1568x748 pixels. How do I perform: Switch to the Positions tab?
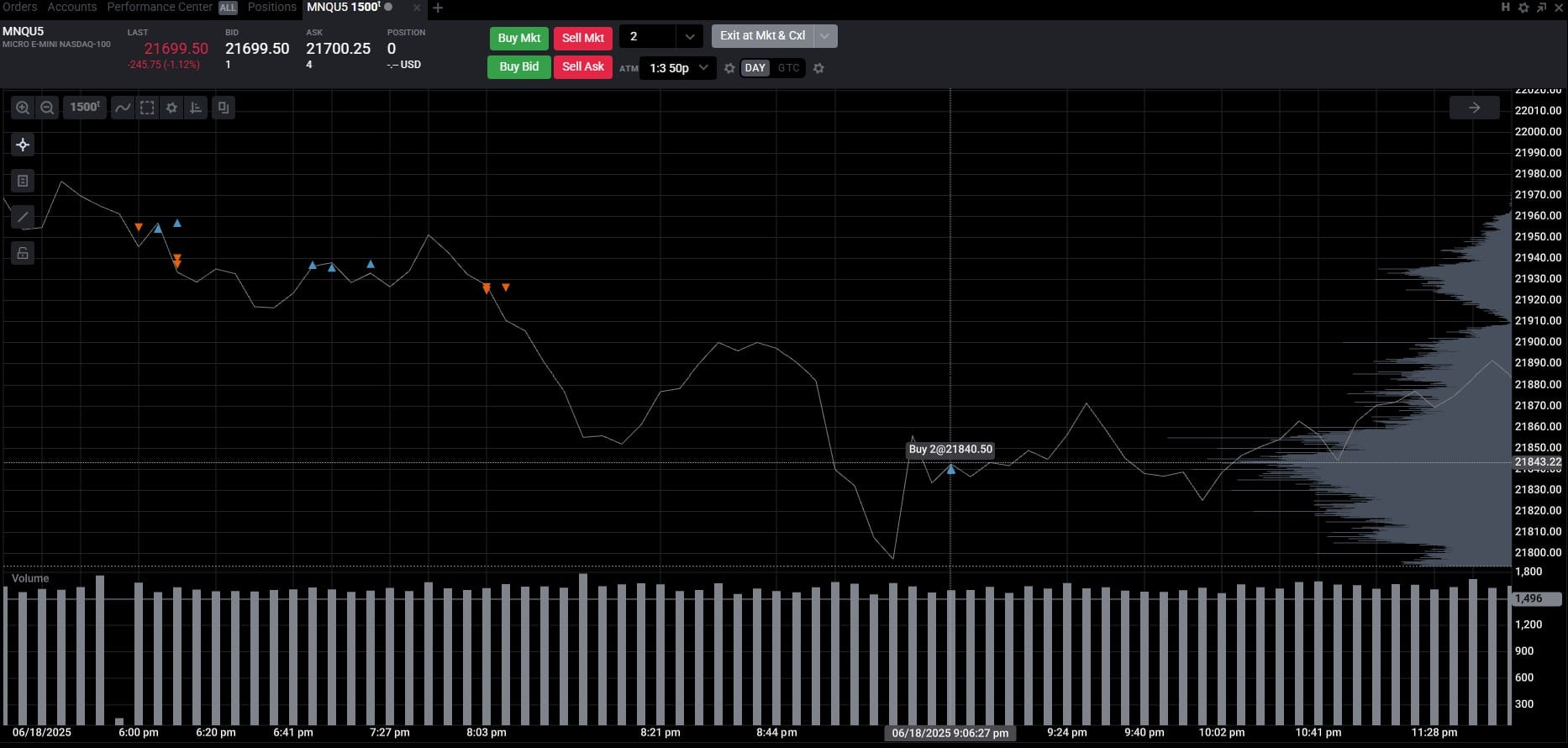coord(271,7)
